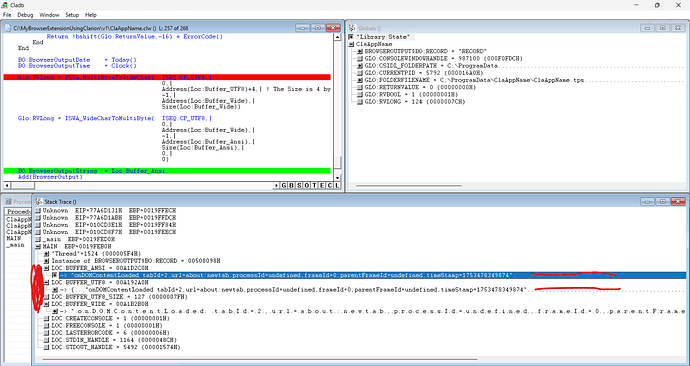The width and height of the screenshot is (690, 366).
Task: Click the Globals window title icon
Action: tap(352, 28)
